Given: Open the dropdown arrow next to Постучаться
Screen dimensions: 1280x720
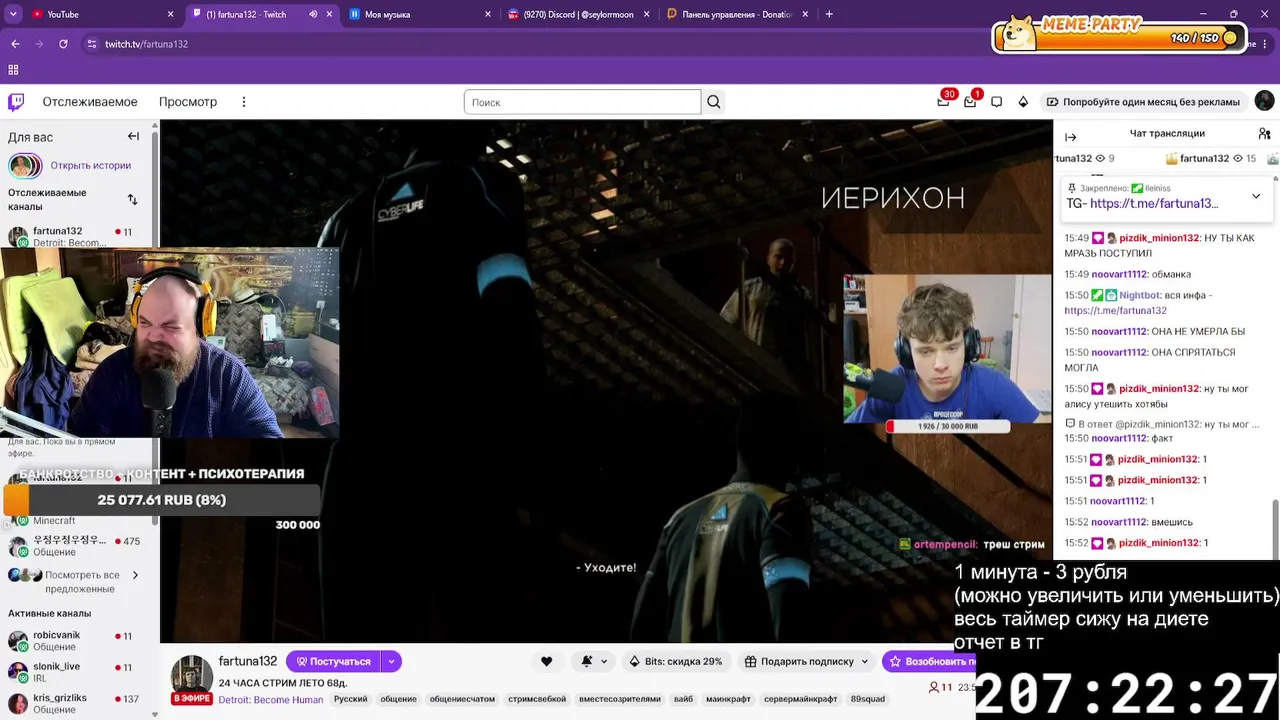Looking at the screenshot, I should pos(391,661).
